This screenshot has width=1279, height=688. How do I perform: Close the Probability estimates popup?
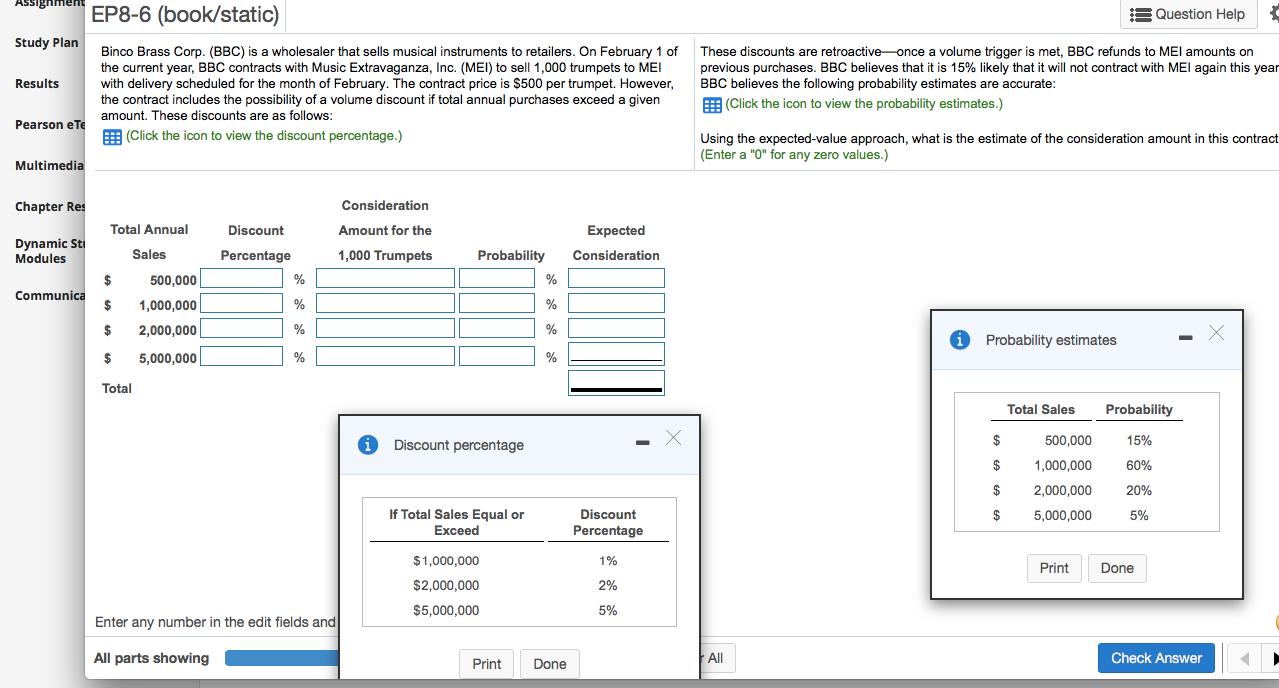click(1215, 333)
